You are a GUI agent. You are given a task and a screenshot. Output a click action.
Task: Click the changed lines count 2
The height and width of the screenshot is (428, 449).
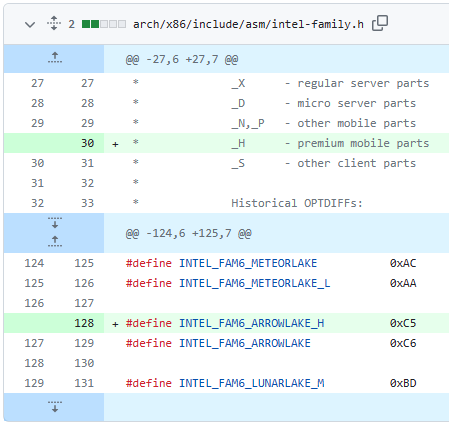[72, 24]
